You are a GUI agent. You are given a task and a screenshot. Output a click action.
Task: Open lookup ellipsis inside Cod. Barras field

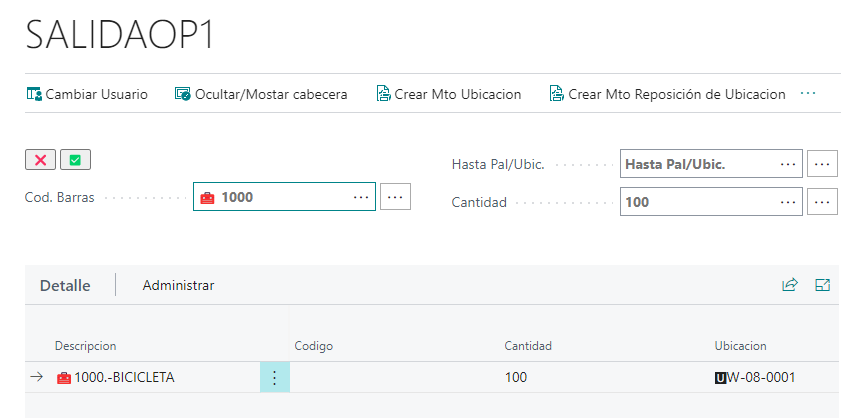(x=362, y=197)
